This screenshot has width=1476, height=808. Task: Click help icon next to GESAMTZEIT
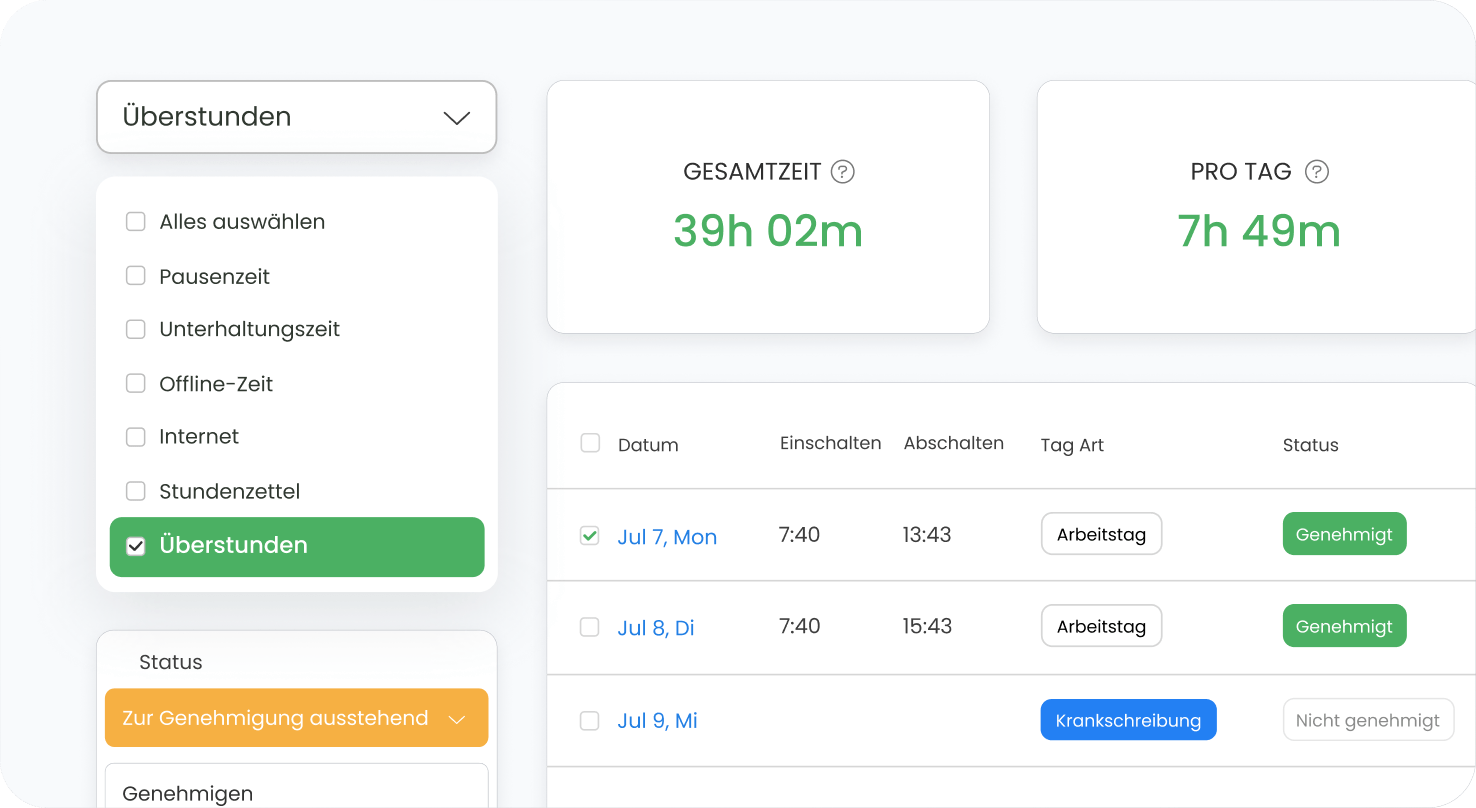coord(843,172)
